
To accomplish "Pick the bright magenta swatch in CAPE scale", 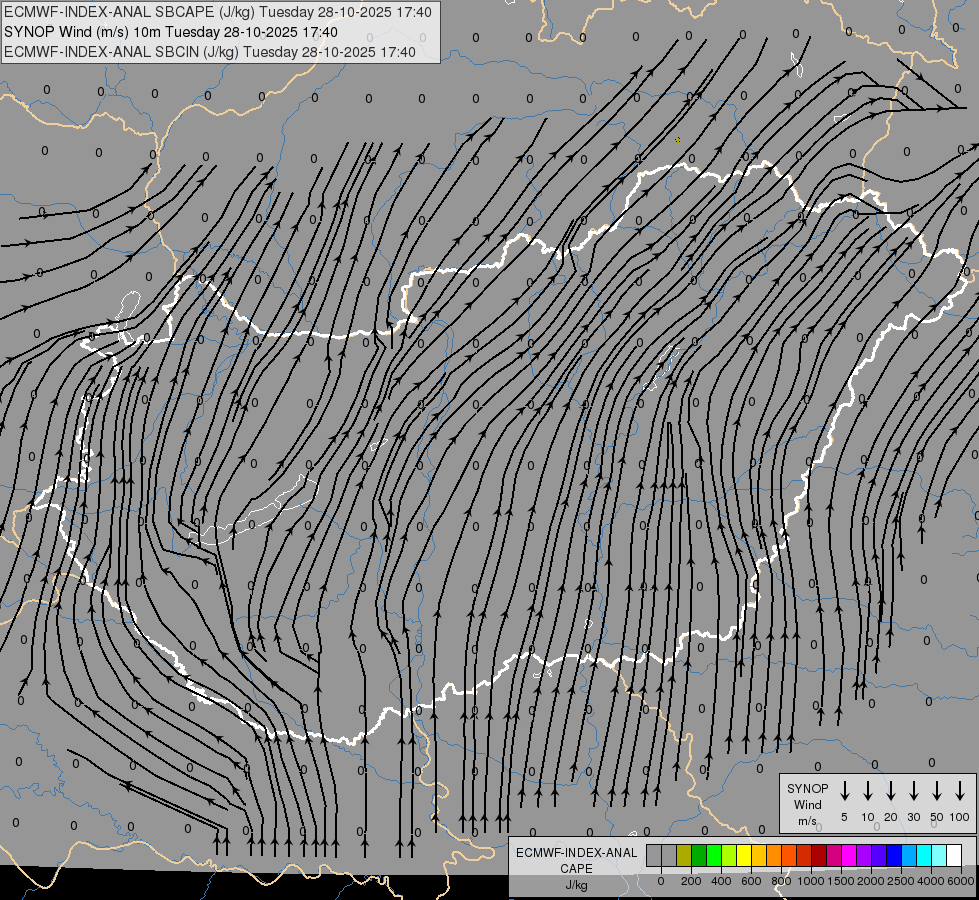I will click(849, 855).
